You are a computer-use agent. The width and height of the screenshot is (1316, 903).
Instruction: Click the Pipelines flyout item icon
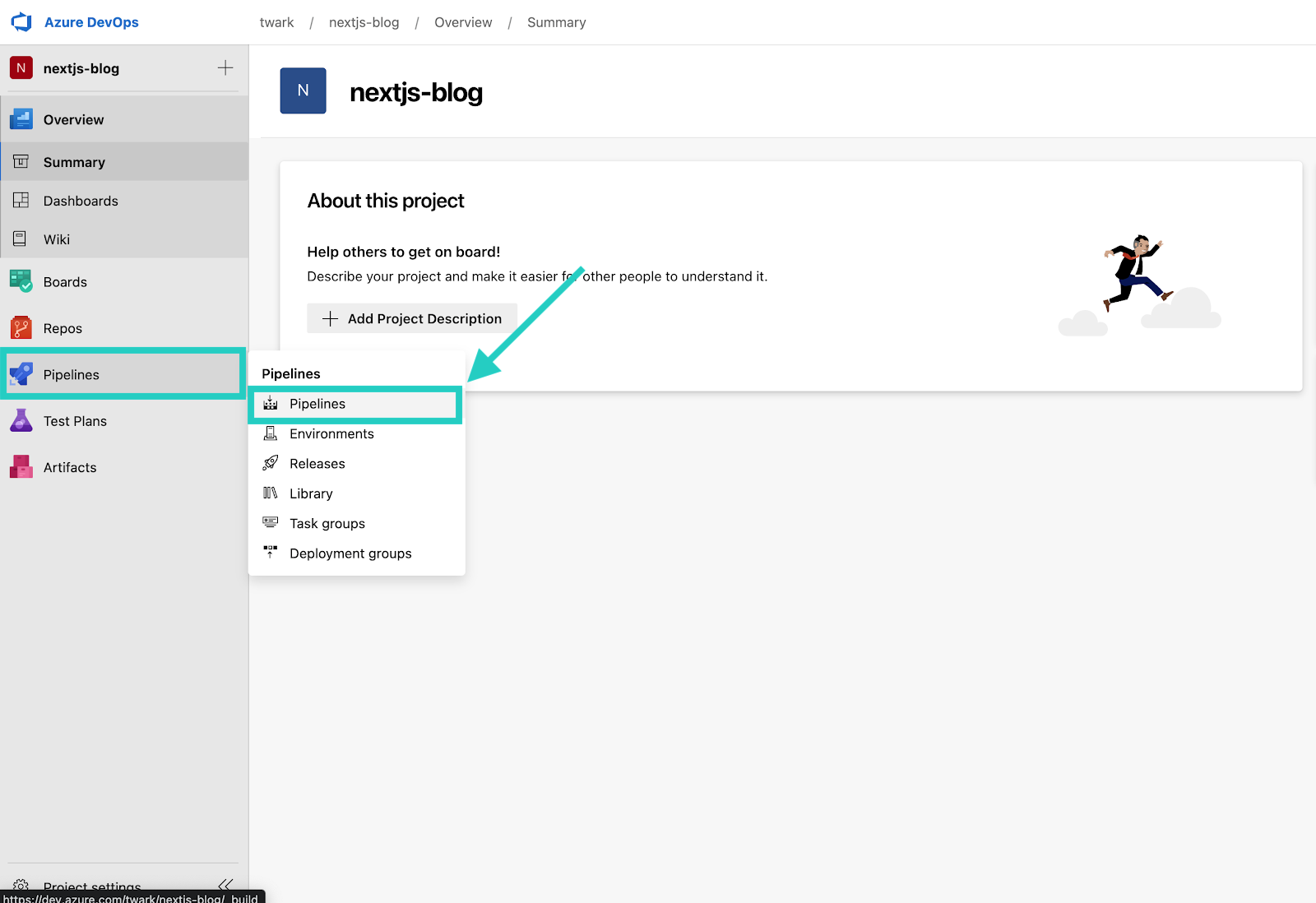click(x=271, y=403)
